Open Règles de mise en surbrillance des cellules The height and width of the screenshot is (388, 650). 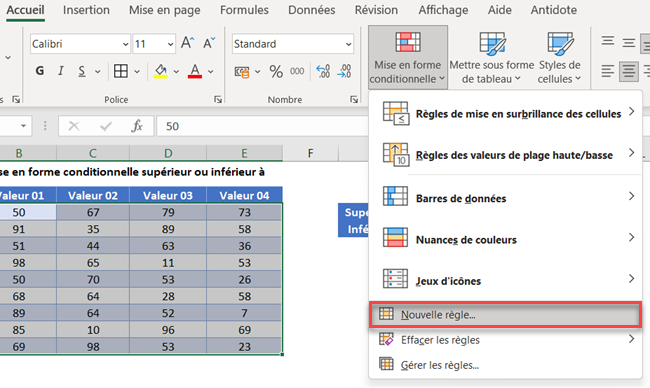click(506, 114)
